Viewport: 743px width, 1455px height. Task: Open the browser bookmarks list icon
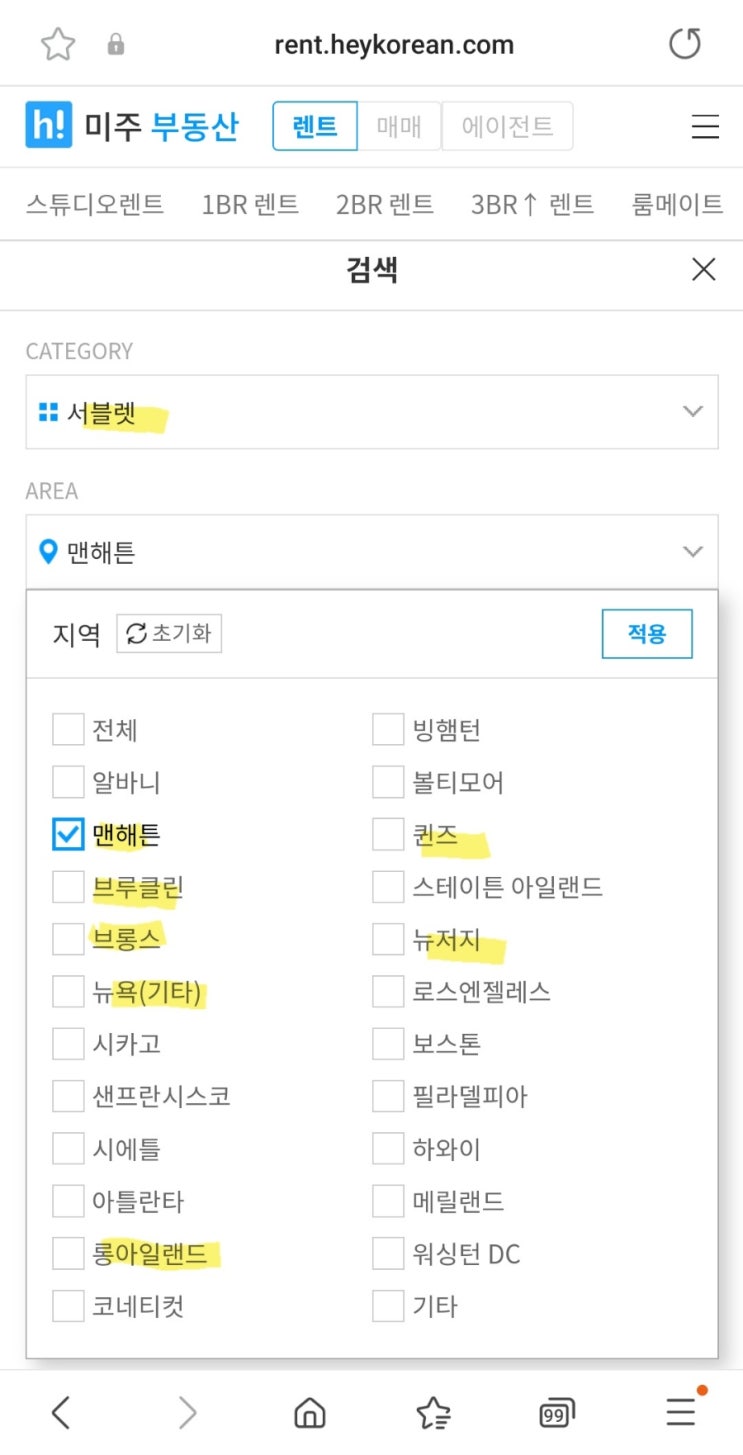click(433, 1412)
